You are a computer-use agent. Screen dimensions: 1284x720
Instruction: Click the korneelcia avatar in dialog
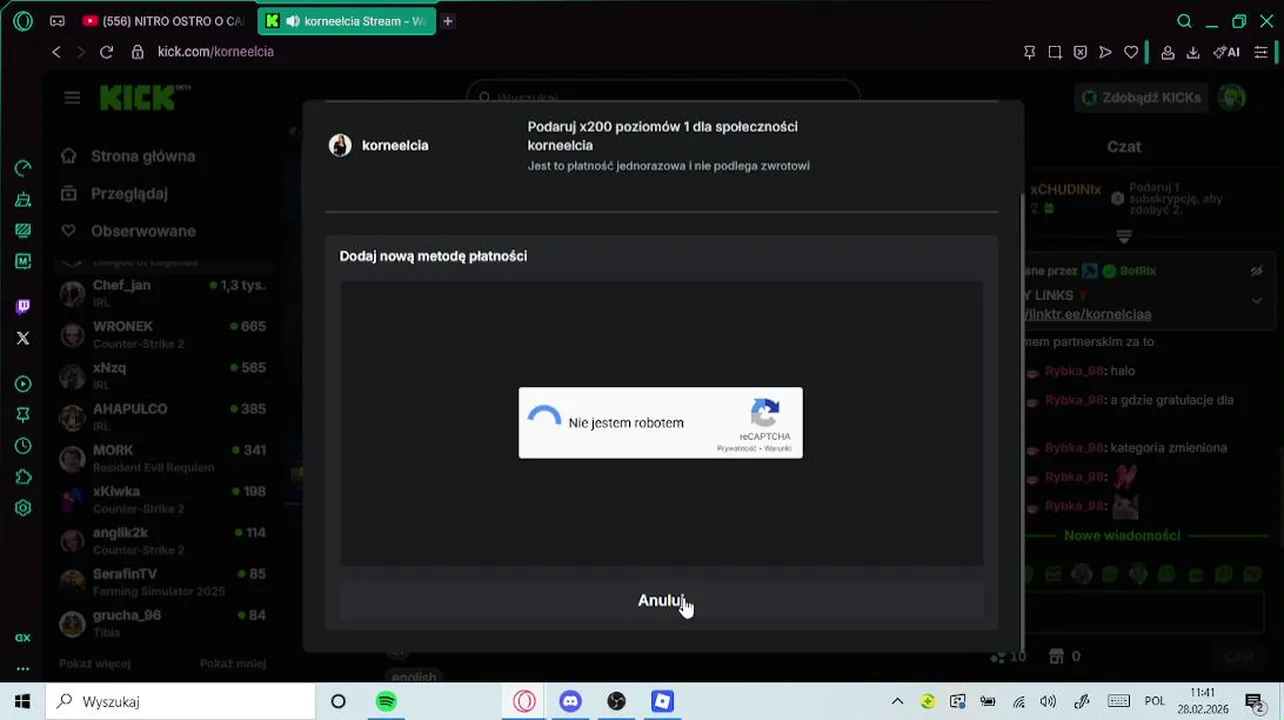point(340,145)
